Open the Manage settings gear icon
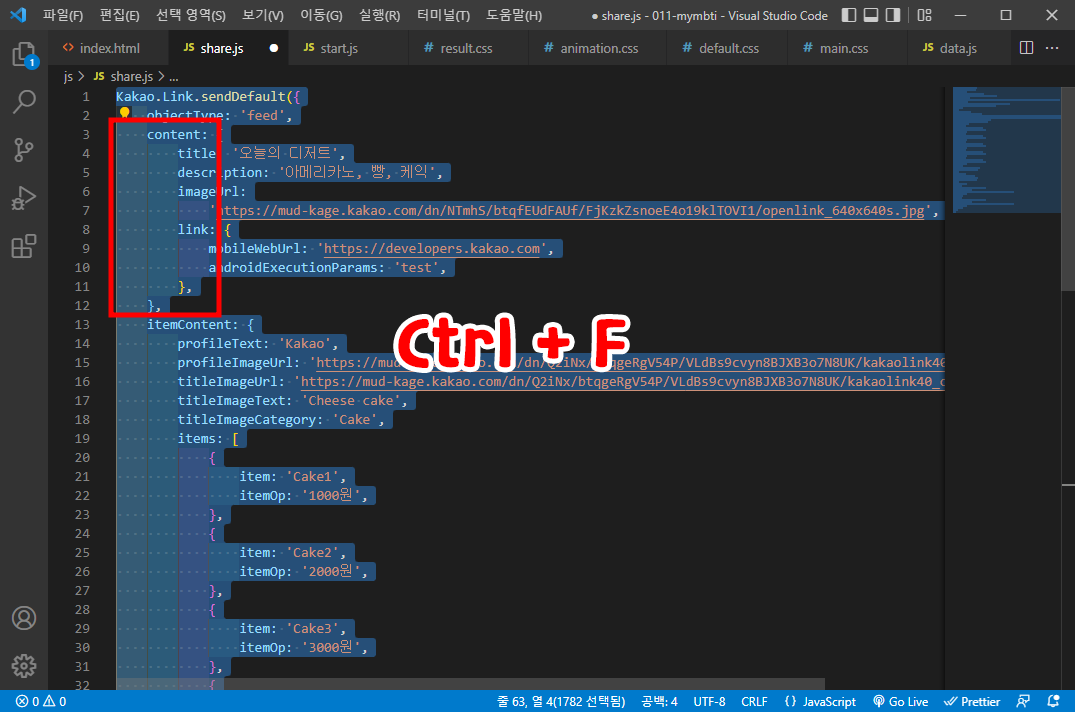Viewport: 1075px width, 712px height. [x=24, y=666]
